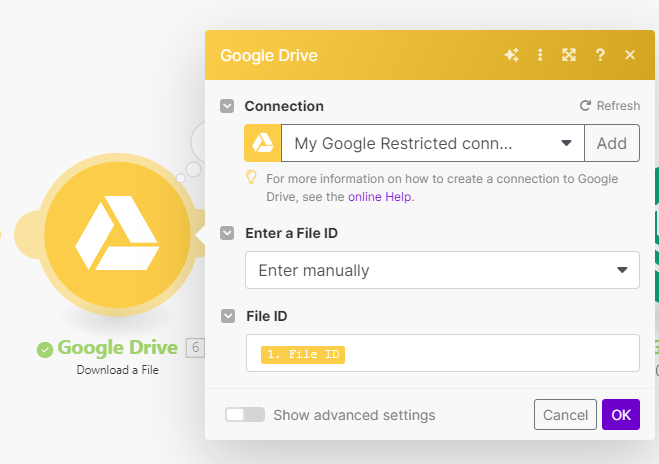Click the File ID input field
Screen dimensions: 659x464
tap(443, 353)
